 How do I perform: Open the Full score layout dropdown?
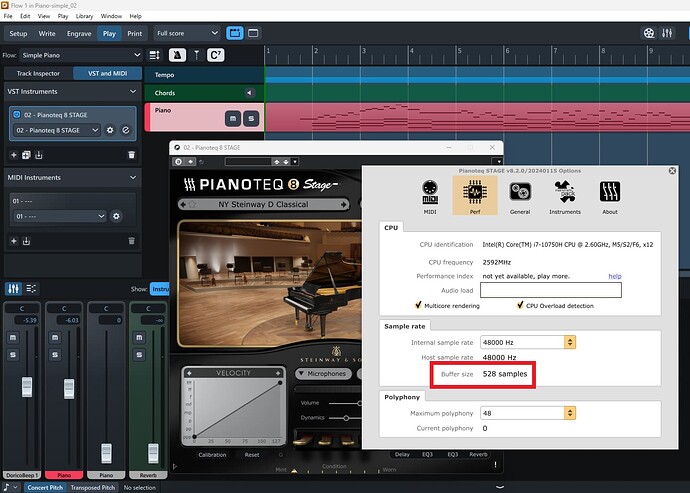coord(187,33)
